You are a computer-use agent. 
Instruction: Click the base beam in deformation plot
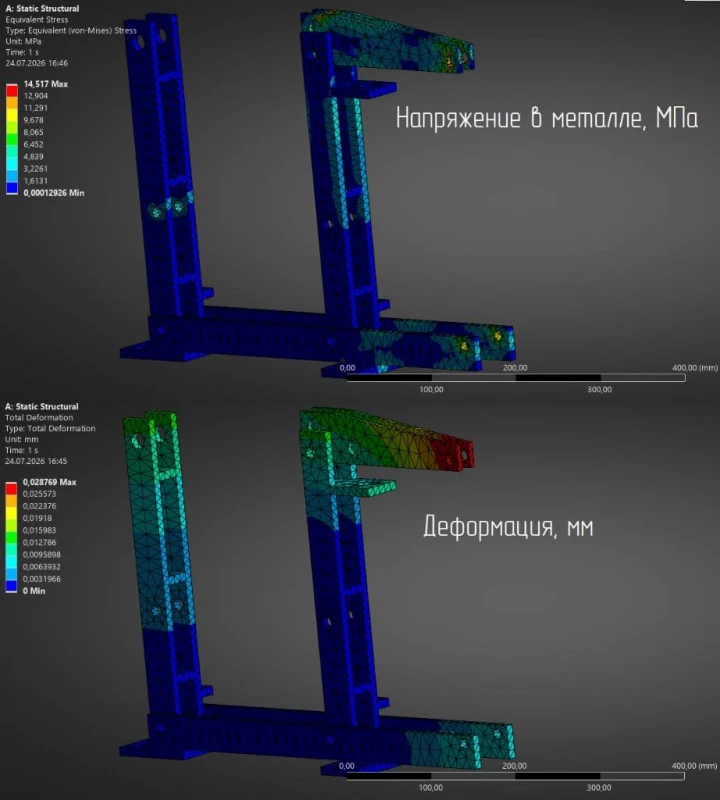point(316,737)
